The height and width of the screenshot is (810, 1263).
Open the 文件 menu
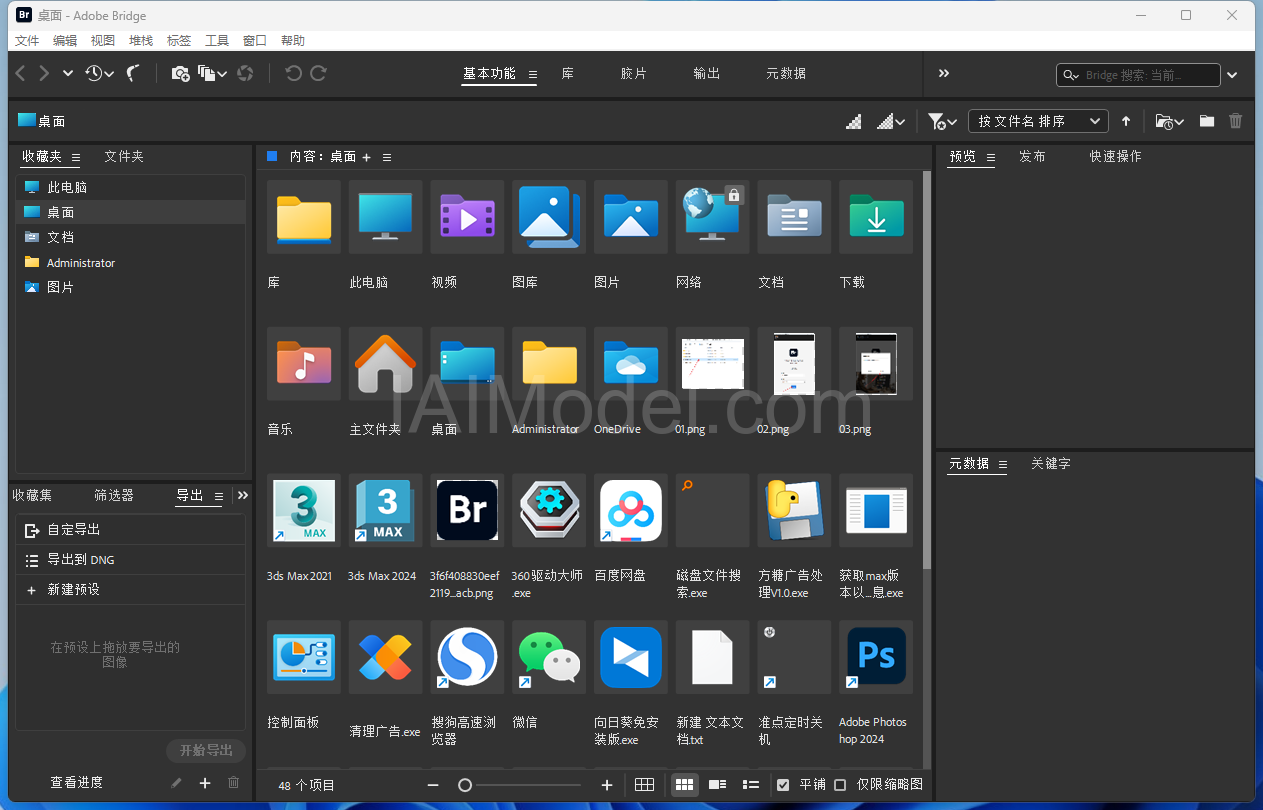(x=27, y=41)
